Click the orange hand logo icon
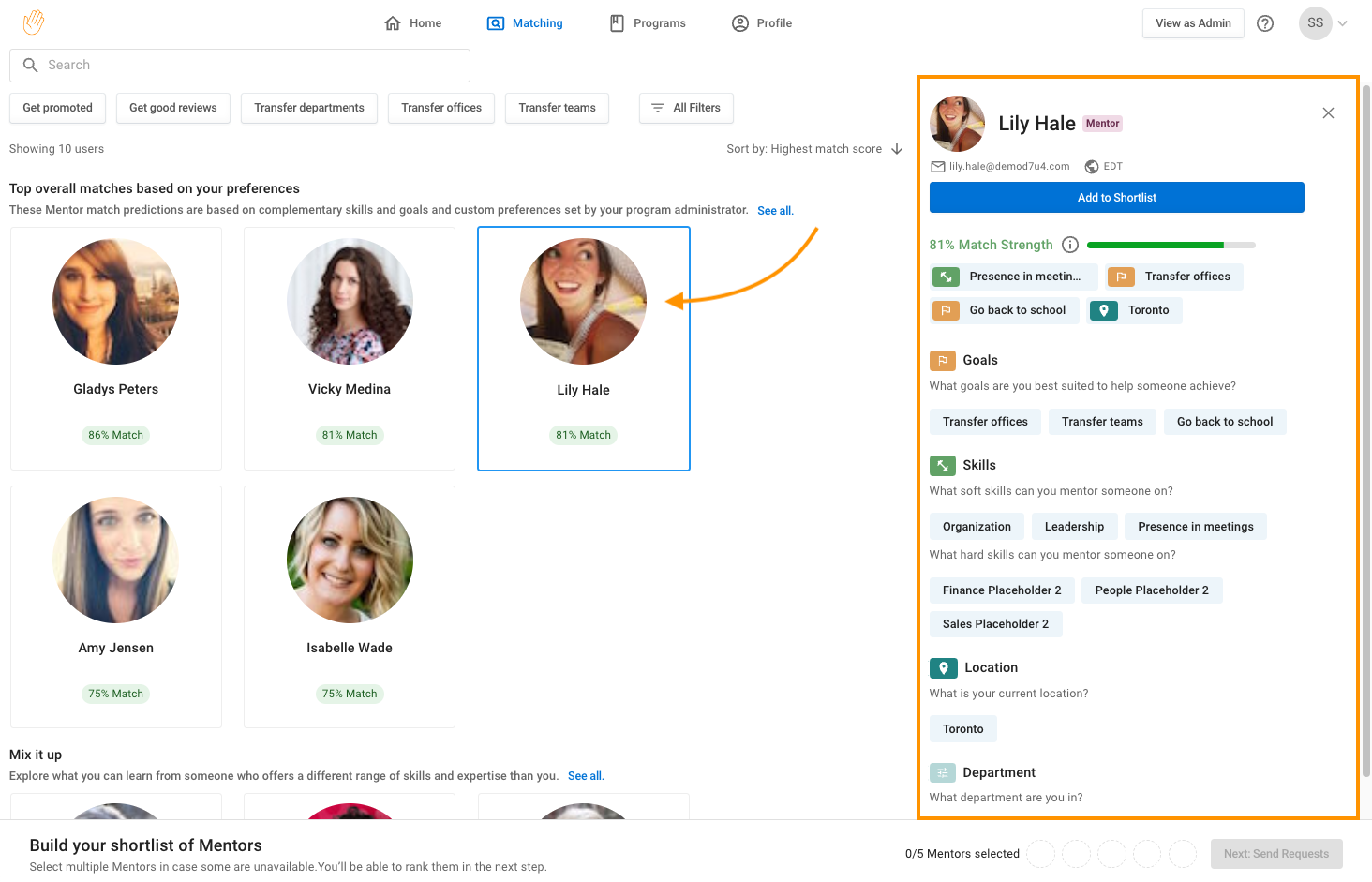 coord(34,22)
